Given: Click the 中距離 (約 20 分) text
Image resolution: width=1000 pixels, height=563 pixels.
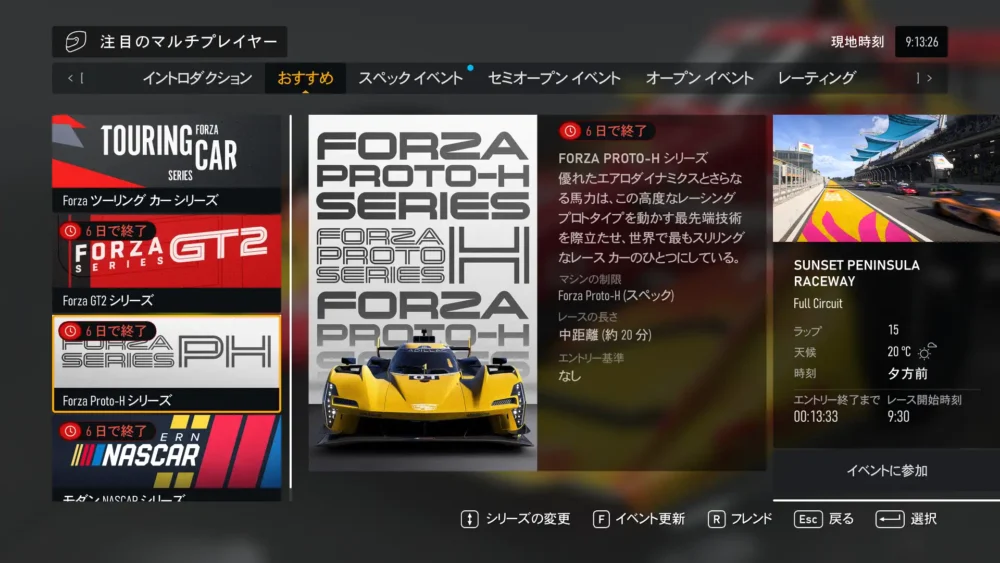Looking at the screenshot, I should tap(605, 335).
